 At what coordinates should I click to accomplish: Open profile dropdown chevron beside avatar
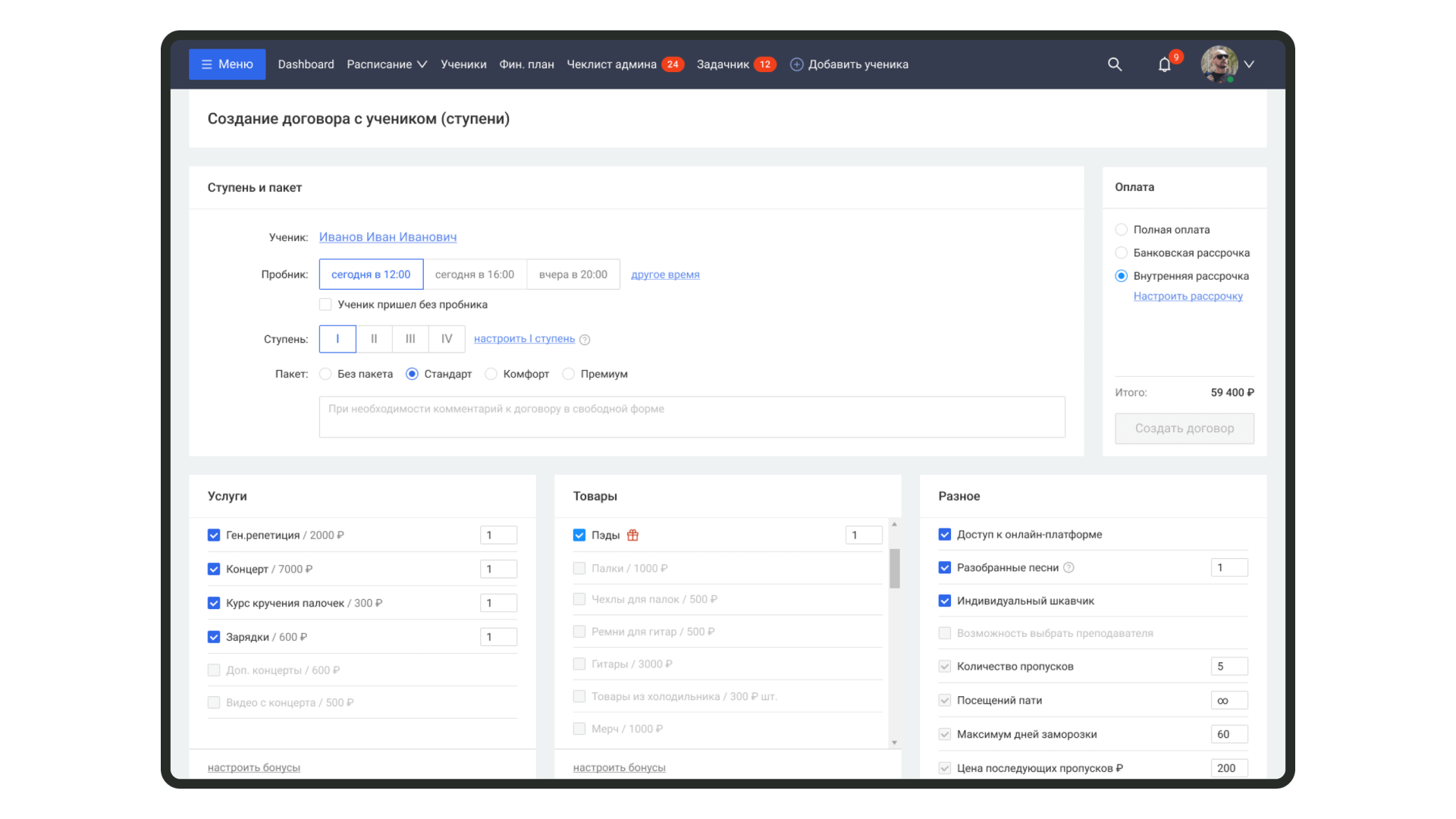tap(1249, 64)
